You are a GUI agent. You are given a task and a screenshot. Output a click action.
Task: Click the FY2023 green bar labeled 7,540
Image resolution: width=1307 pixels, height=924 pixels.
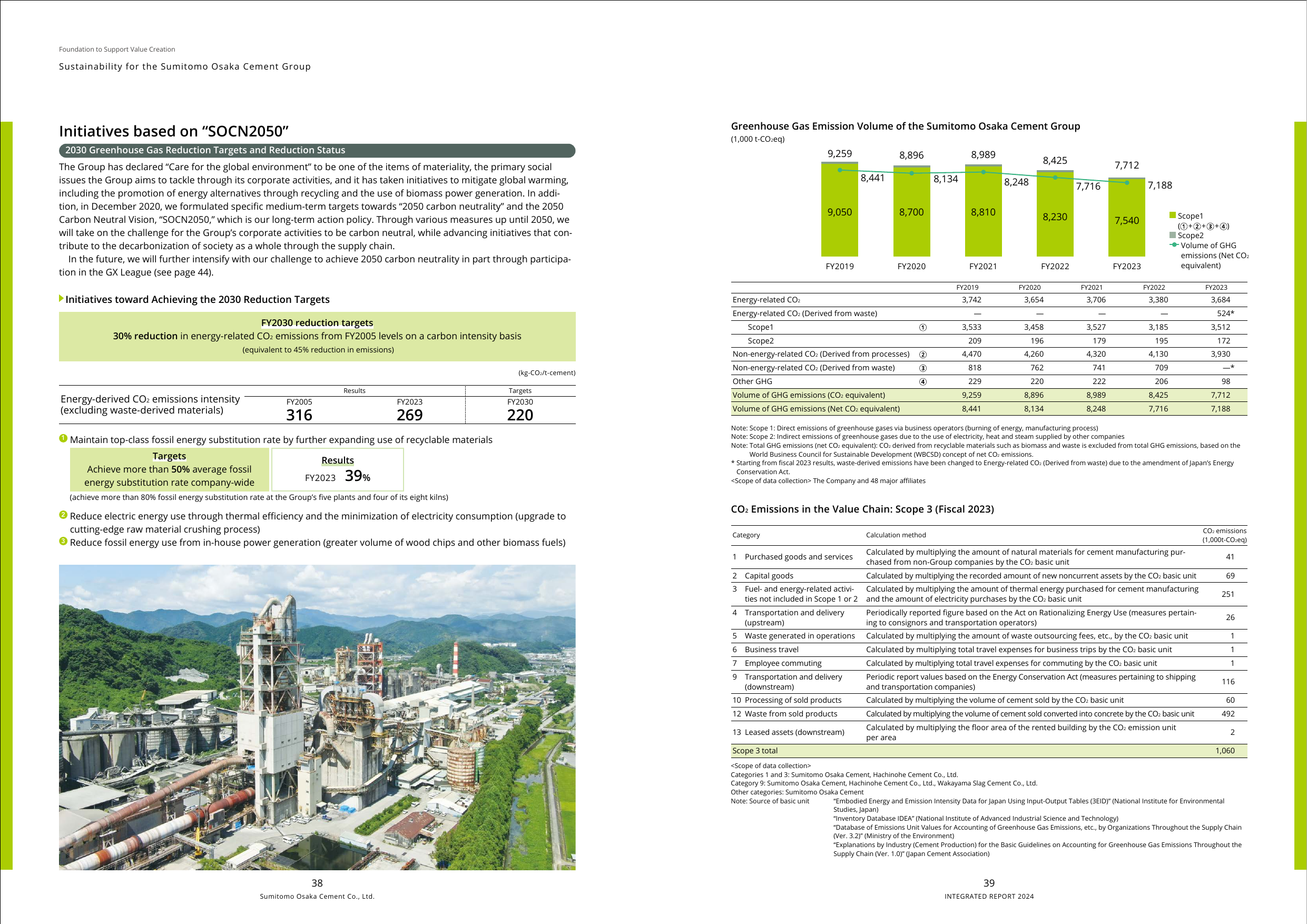click(x=1126, y=219)
